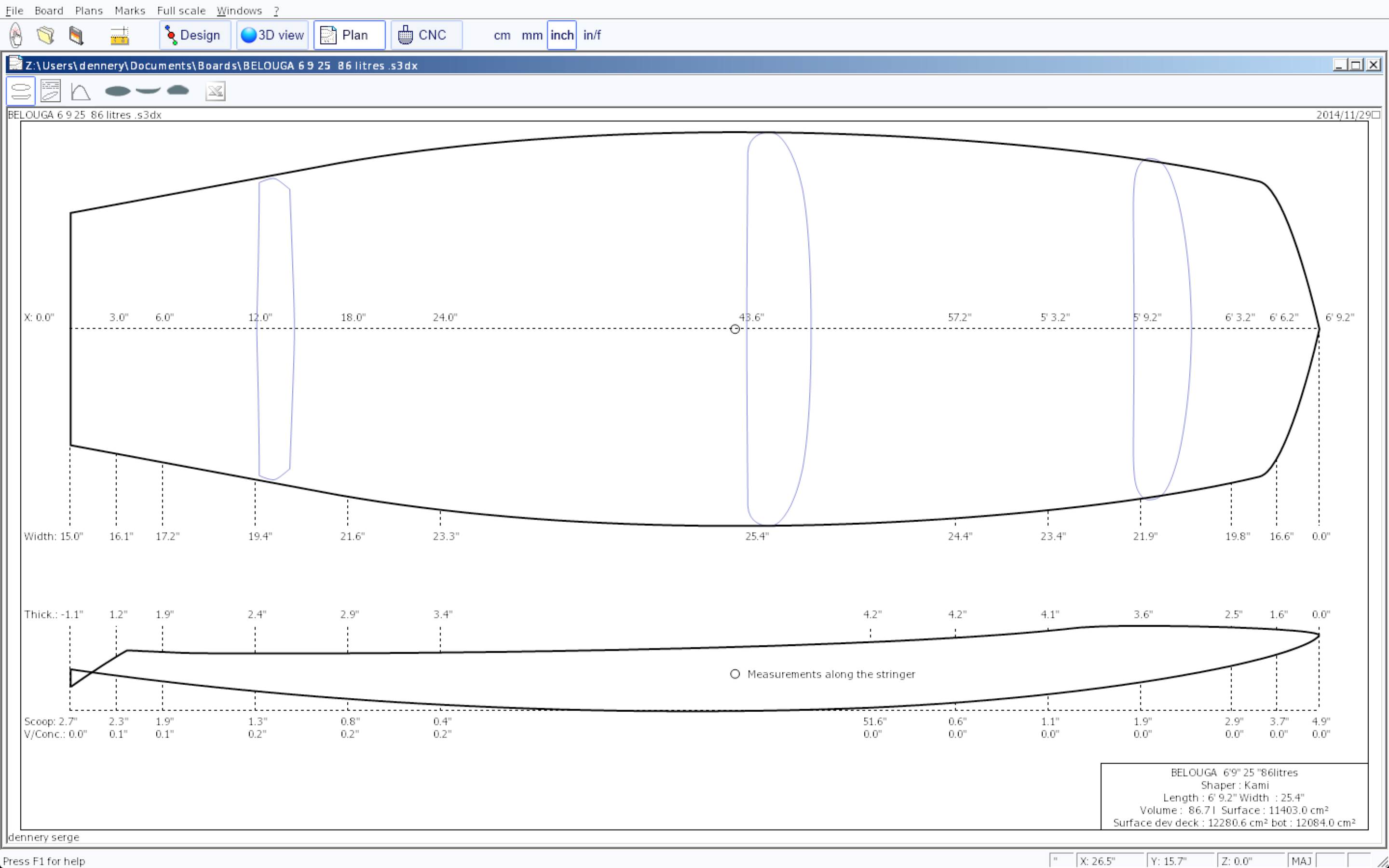Open the CNC mode
This screenshot has width=1389, height=868.
click(426, 35)
